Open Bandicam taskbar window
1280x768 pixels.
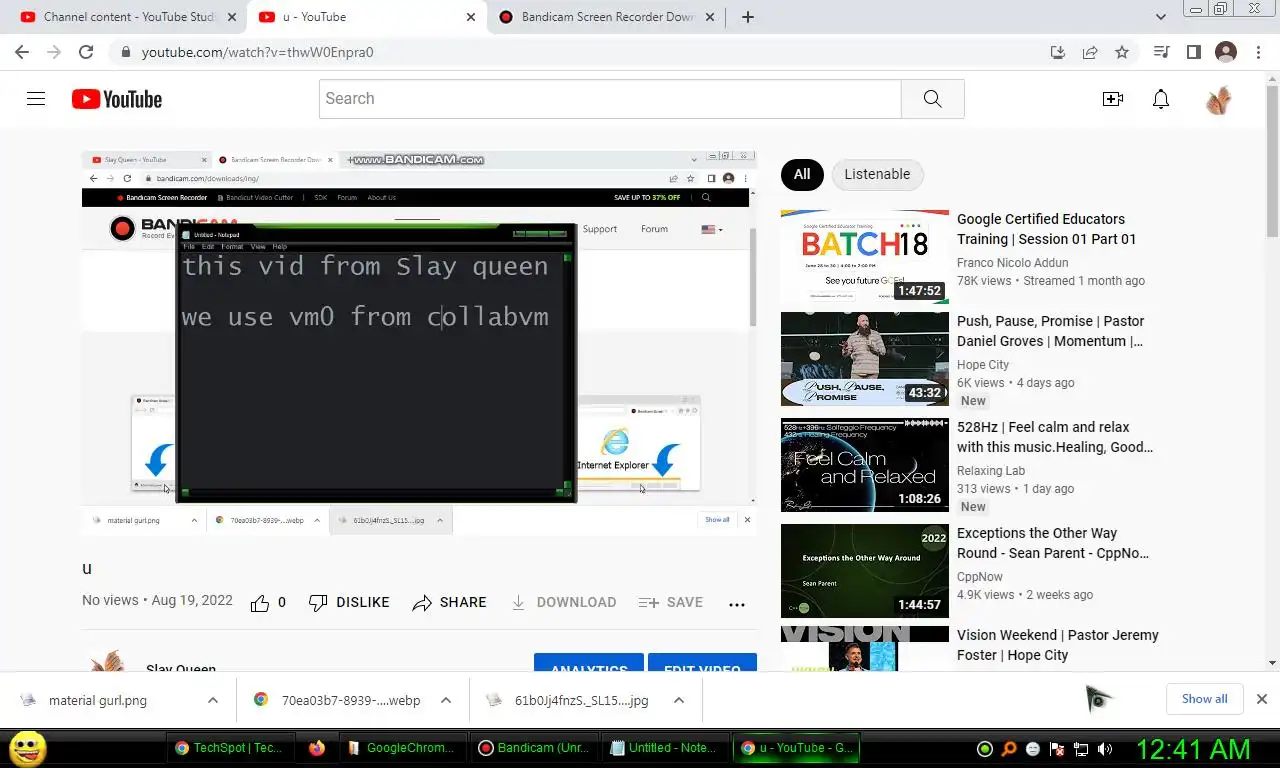pyautogui.click(x=536, y=748)
